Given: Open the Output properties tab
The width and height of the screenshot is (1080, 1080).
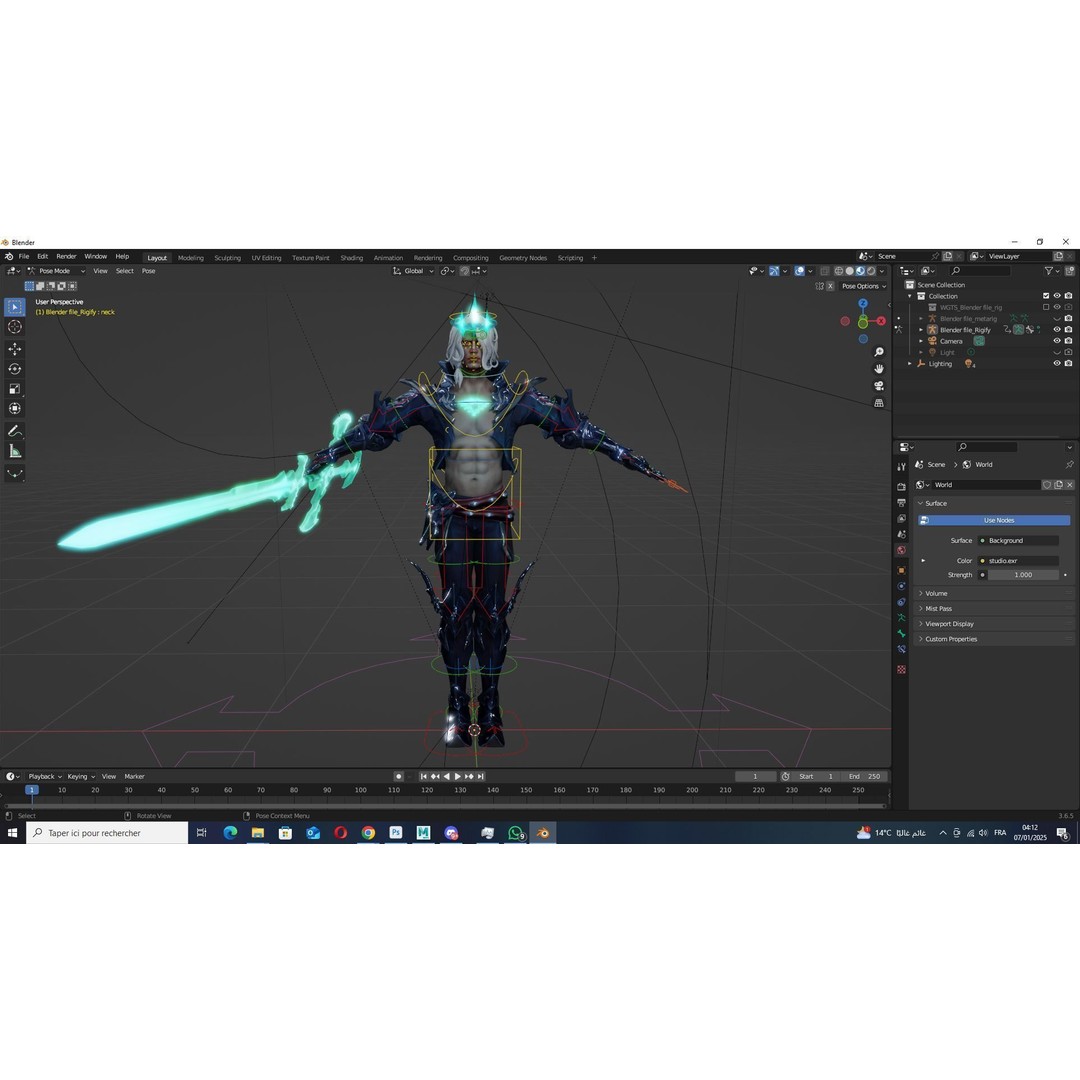Looking at the screenshot, I should point(902,503).
